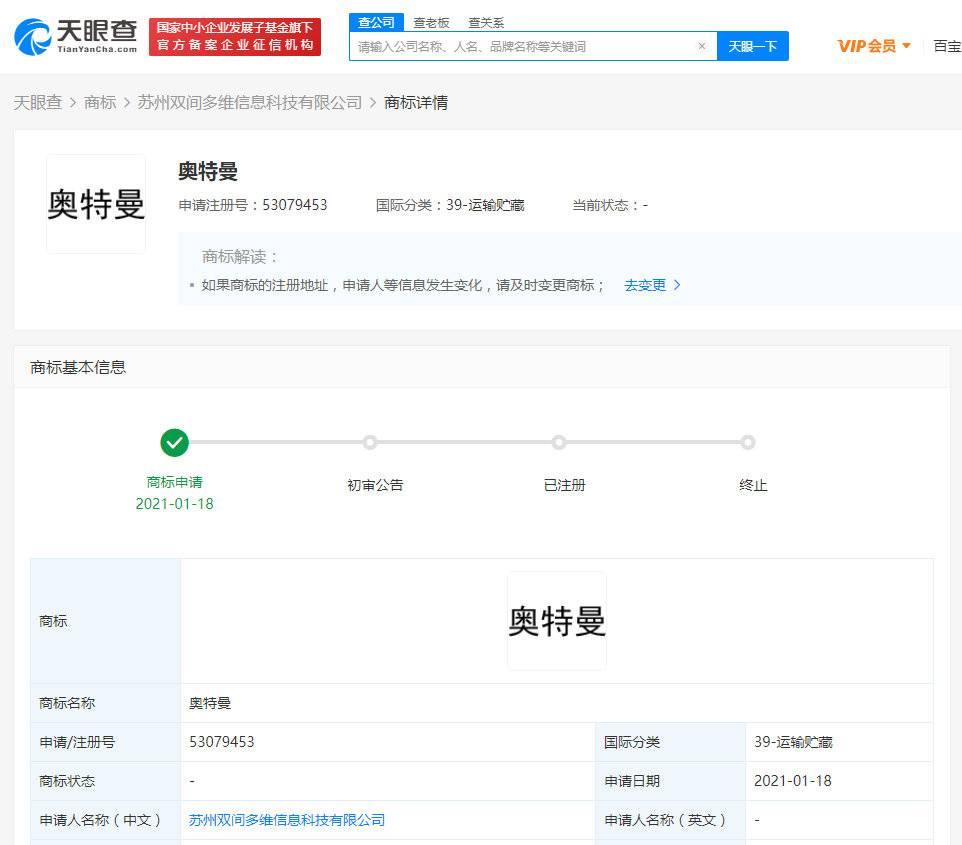
Task: Click the 去变更 link
Action: (645, 285)
